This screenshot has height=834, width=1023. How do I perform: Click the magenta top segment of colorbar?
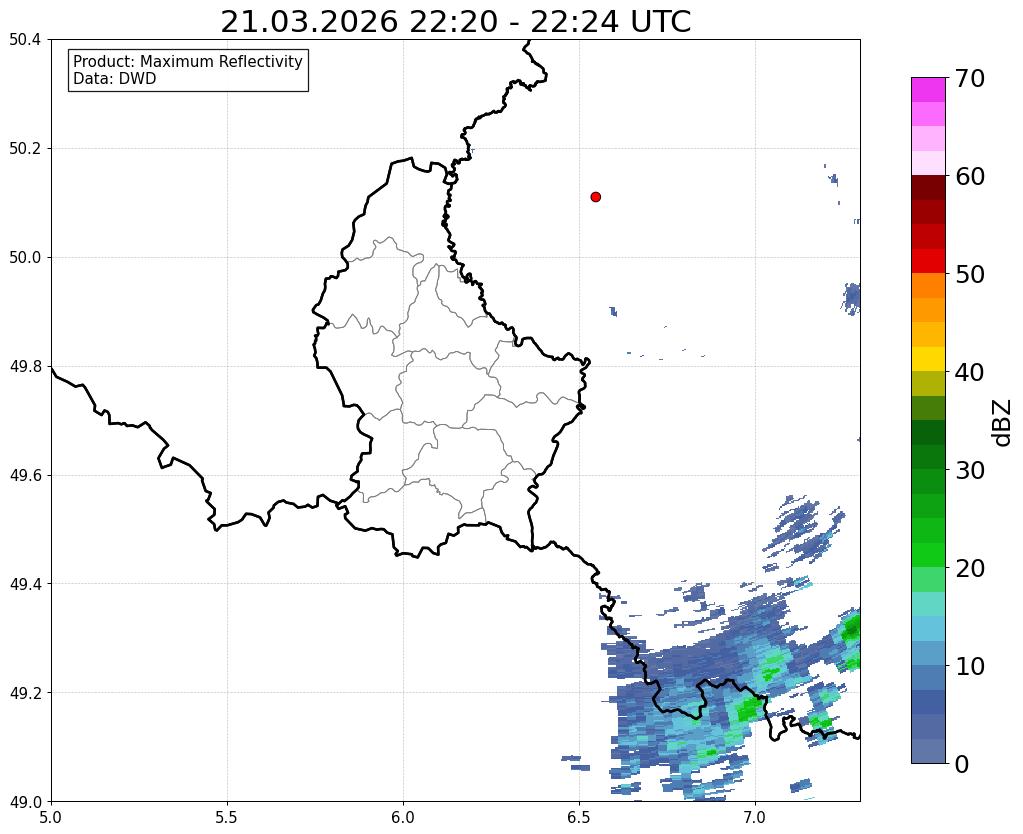(928, 89)
